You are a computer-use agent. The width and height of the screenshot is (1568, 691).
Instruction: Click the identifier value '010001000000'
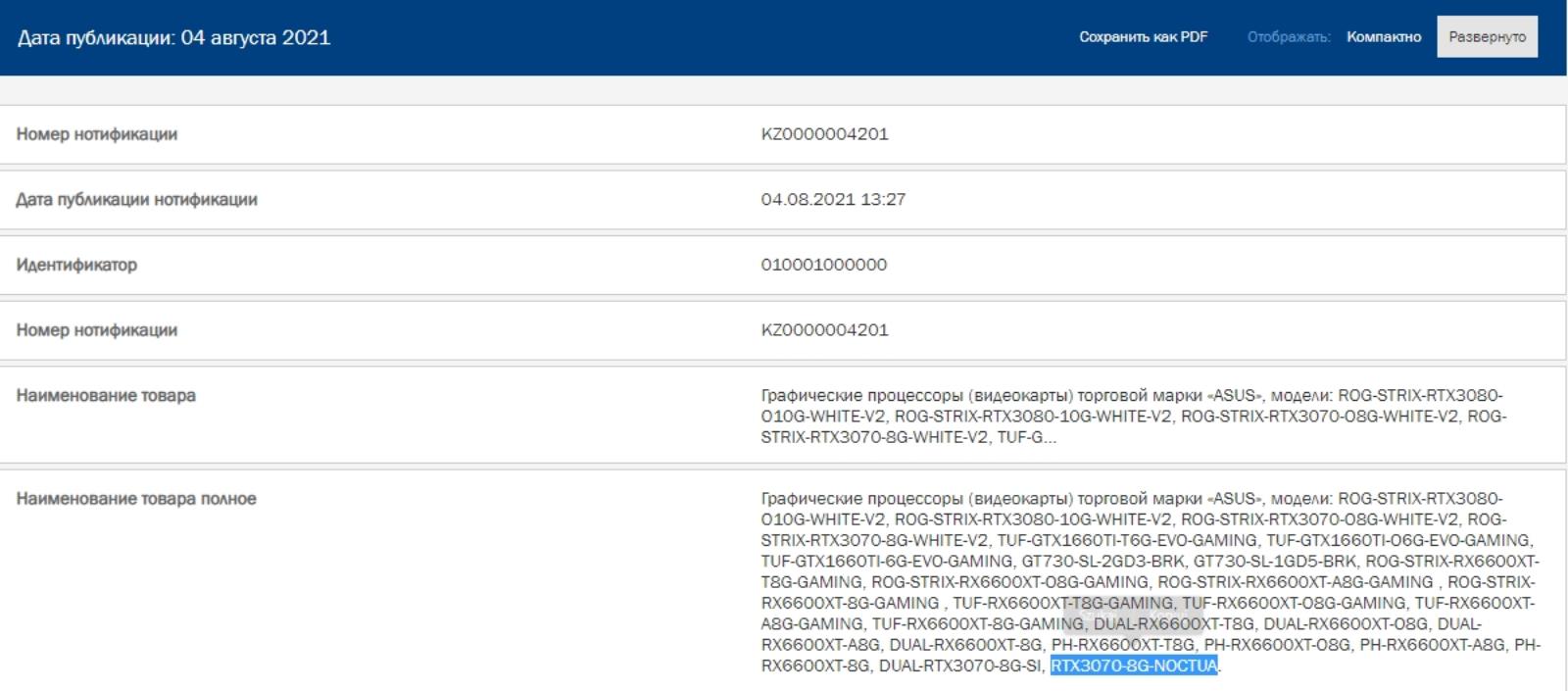[823, 265]
